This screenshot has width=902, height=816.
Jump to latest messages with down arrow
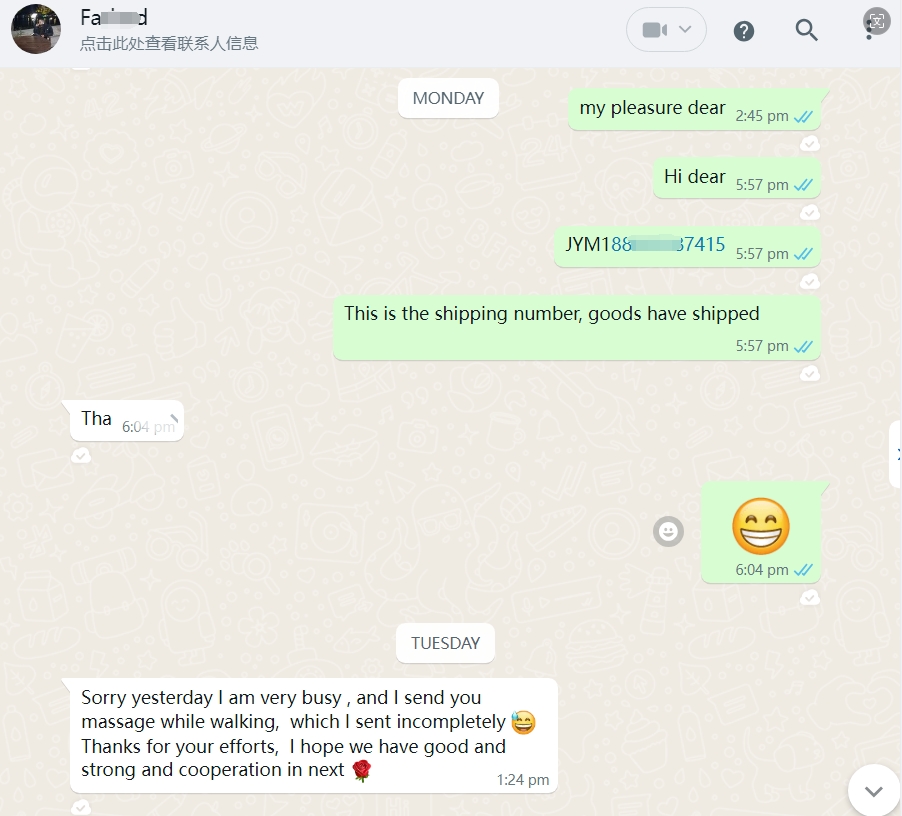(x=874, y=791)
